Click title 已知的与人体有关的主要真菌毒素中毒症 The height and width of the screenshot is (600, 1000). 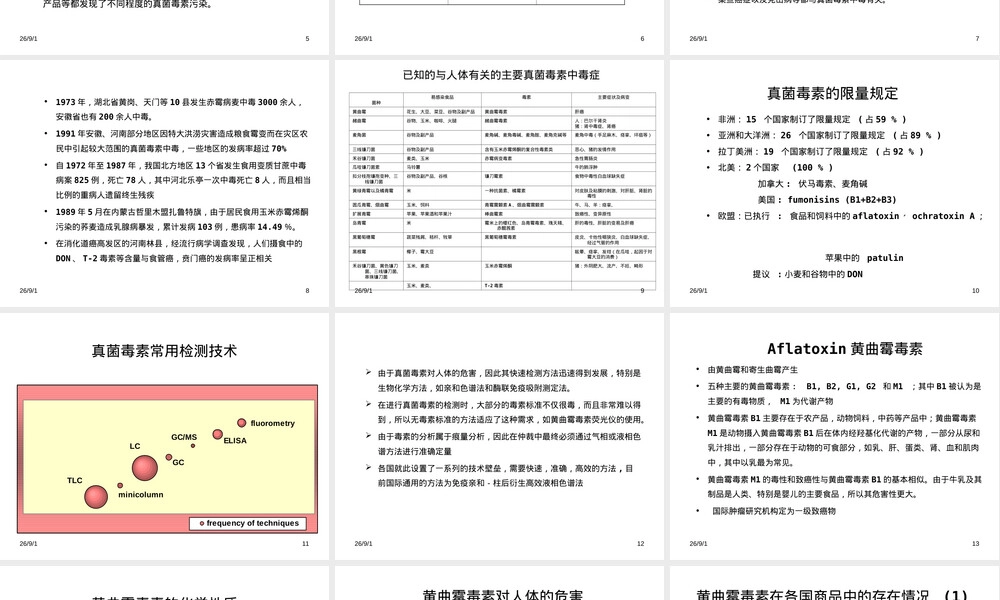[501, 75]
